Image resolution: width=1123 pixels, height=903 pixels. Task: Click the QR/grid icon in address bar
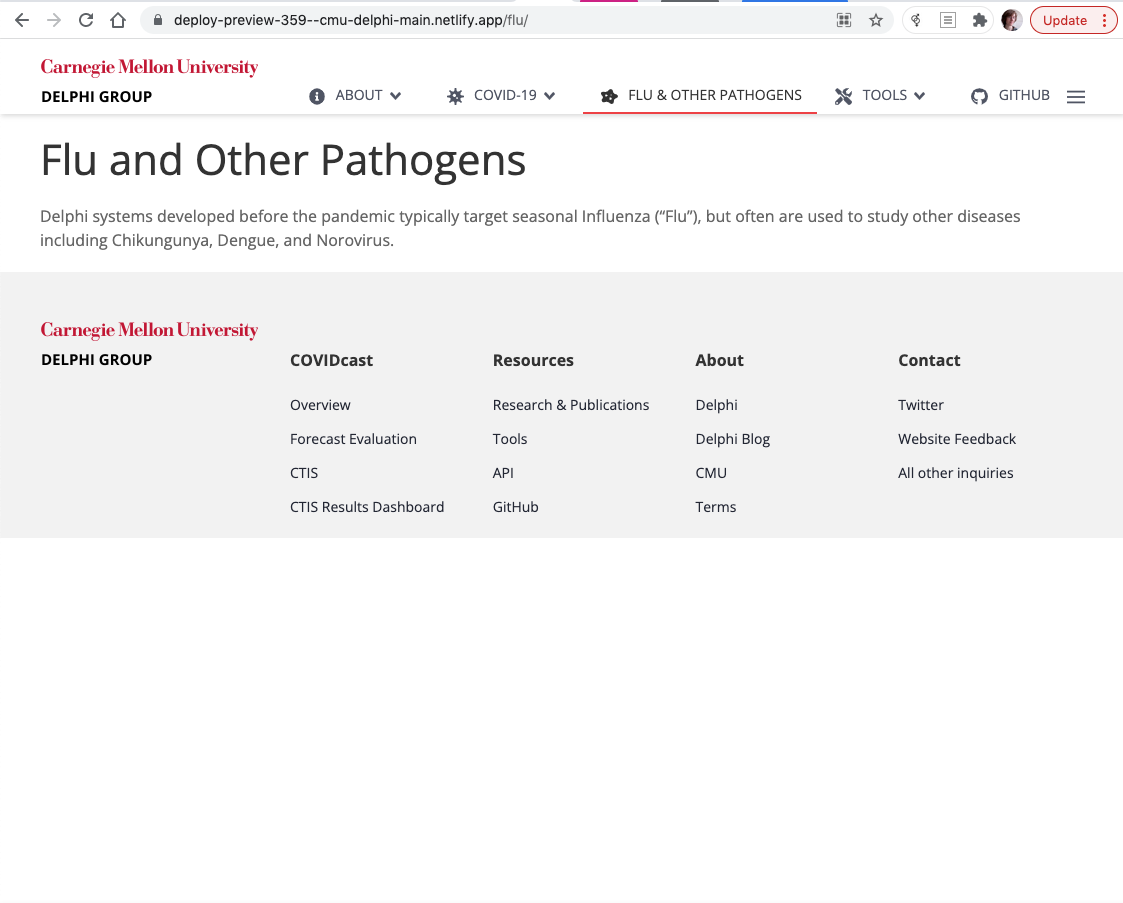click(x=844, y=20)
